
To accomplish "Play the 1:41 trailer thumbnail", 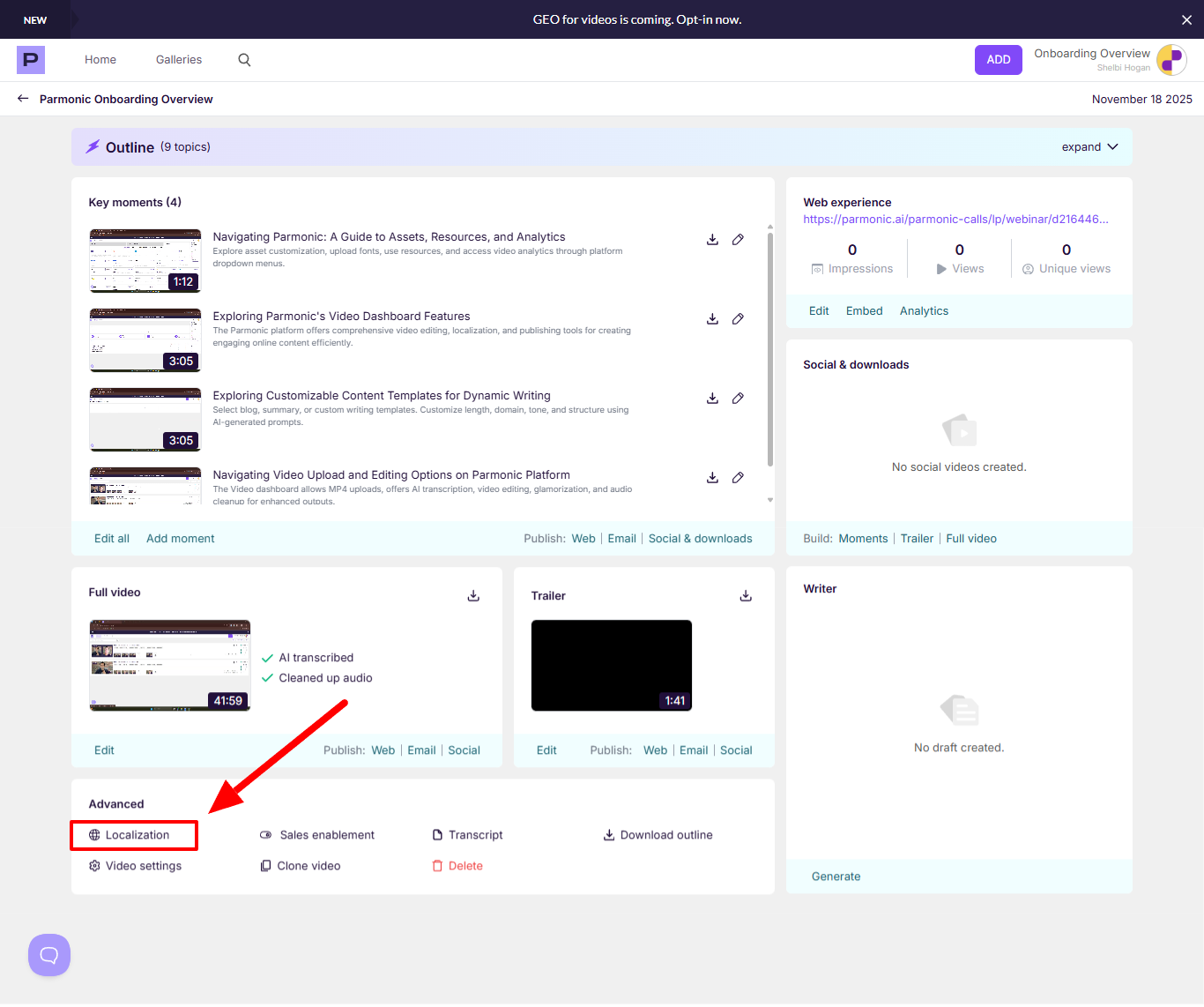I will (x=612, y=666).
